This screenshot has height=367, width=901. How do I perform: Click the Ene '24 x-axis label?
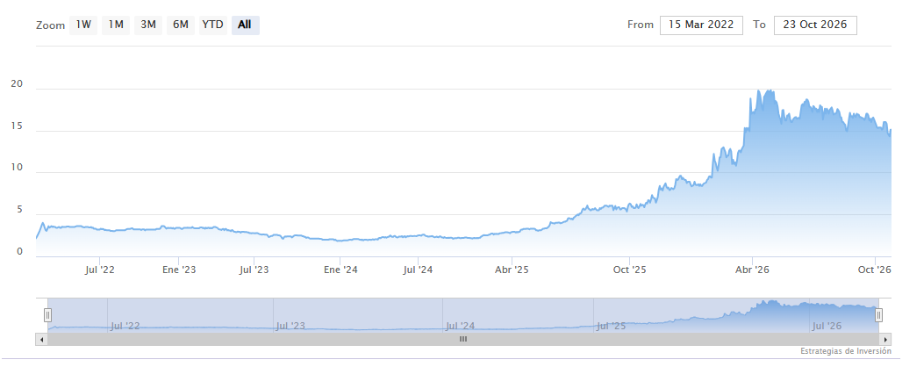tap(340, 269)
